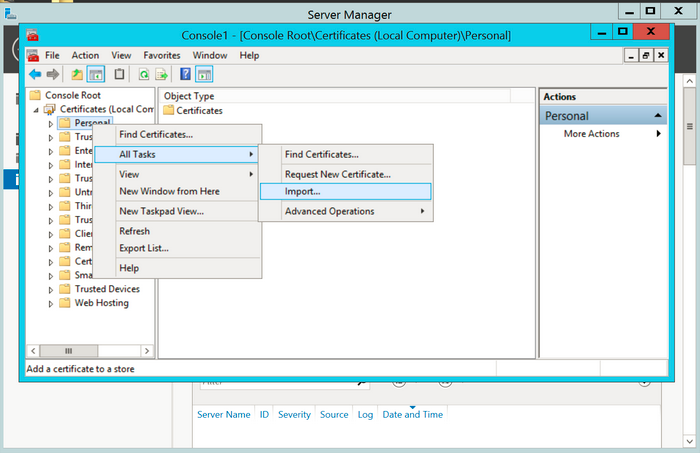Click the Console1 toolbox icon in title bar
700x453 pixels.
pyautogui.click(x=32, y=35)
